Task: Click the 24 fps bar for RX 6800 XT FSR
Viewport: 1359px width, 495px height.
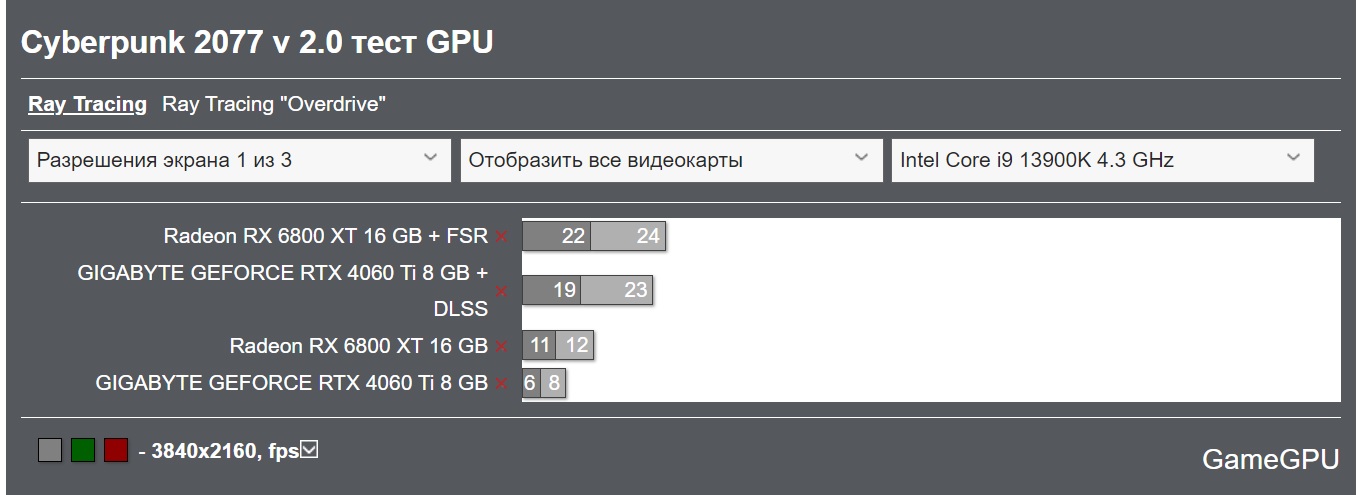Action: coord(629,236)
